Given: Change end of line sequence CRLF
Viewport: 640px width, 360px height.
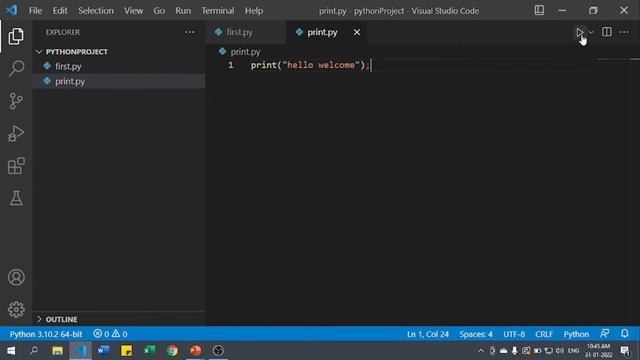Looking at the screenshot, I should click(x=544, y=334).
